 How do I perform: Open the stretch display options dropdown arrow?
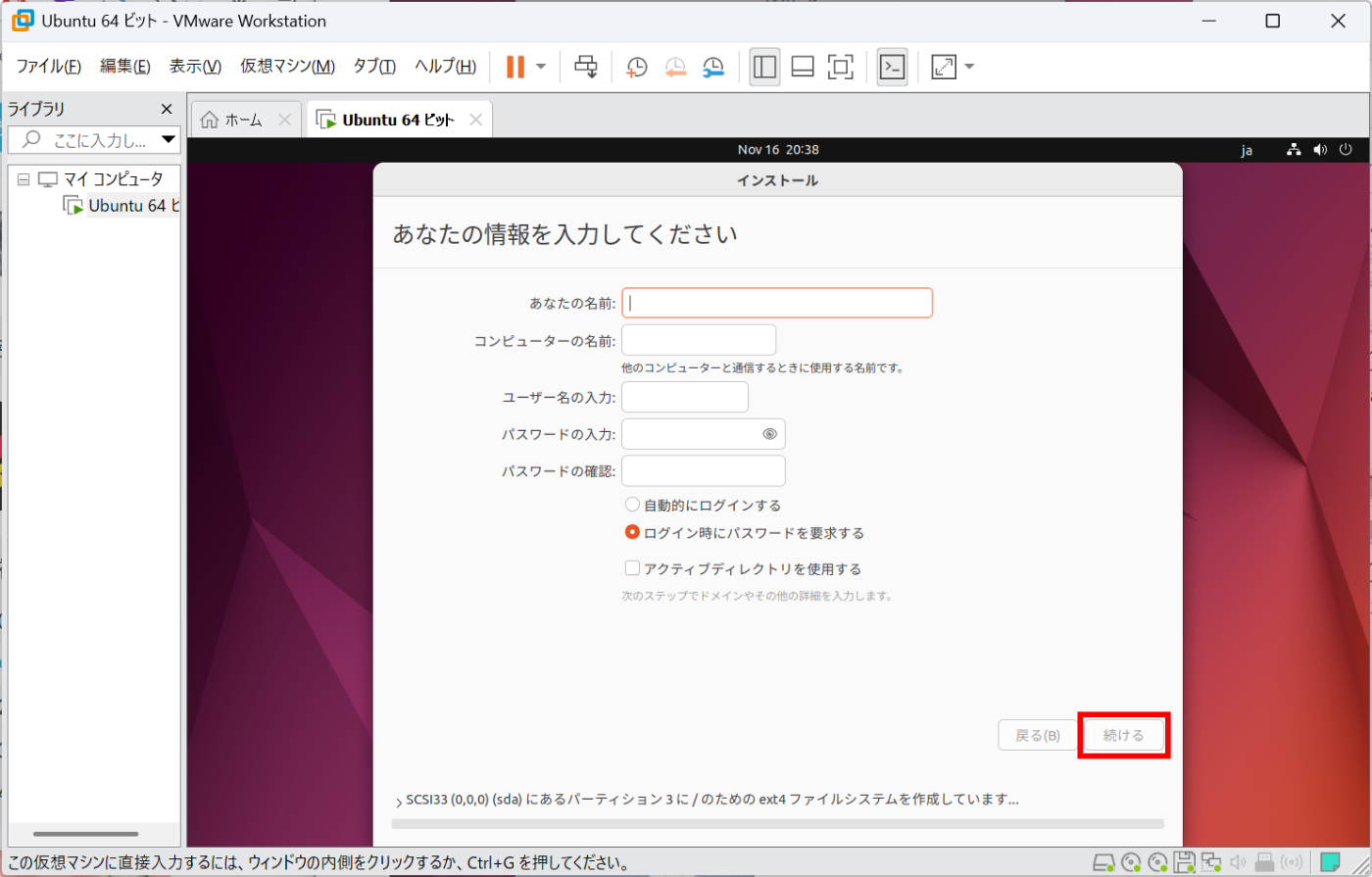(969, 67)
